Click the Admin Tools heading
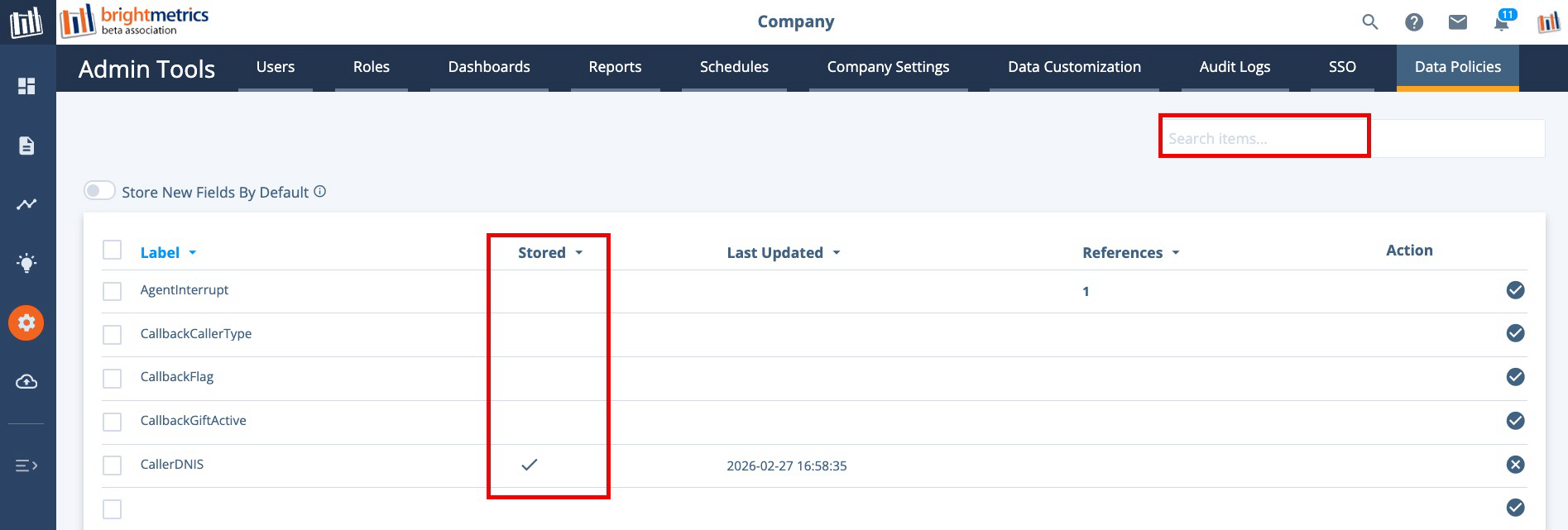This screenshot has width=1568, height=530. [x=146, y=69]
